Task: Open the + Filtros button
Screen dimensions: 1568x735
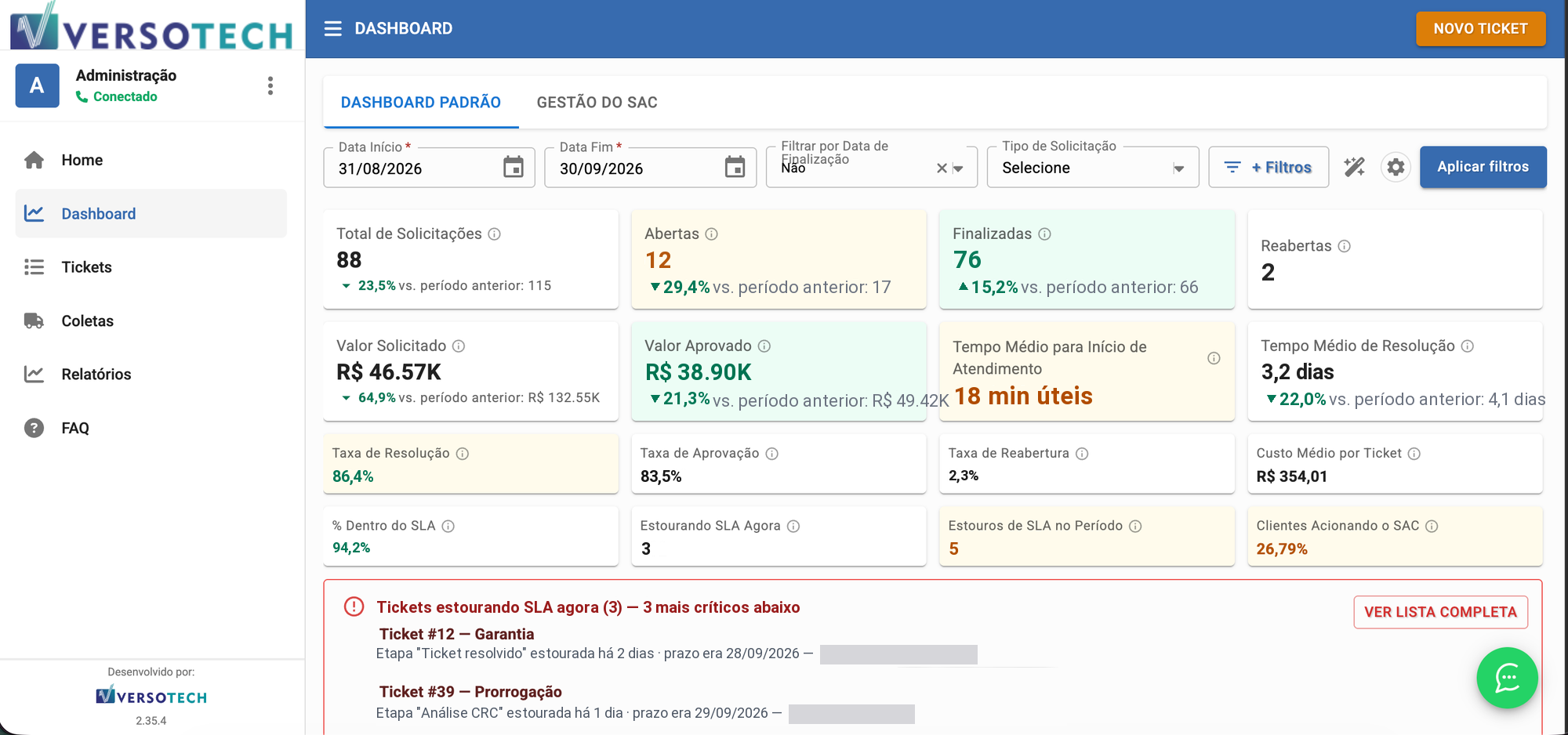Action: [x=1269, y=167]
